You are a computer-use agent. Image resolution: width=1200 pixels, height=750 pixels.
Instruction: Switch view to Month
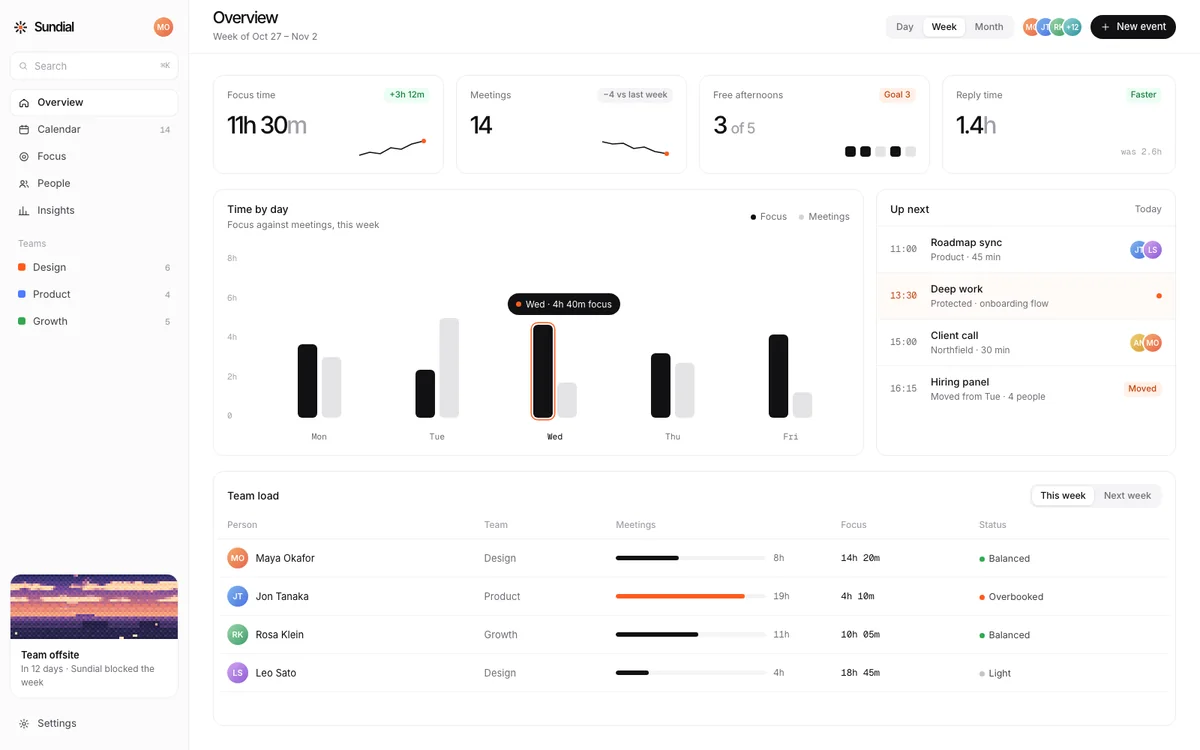989,27
